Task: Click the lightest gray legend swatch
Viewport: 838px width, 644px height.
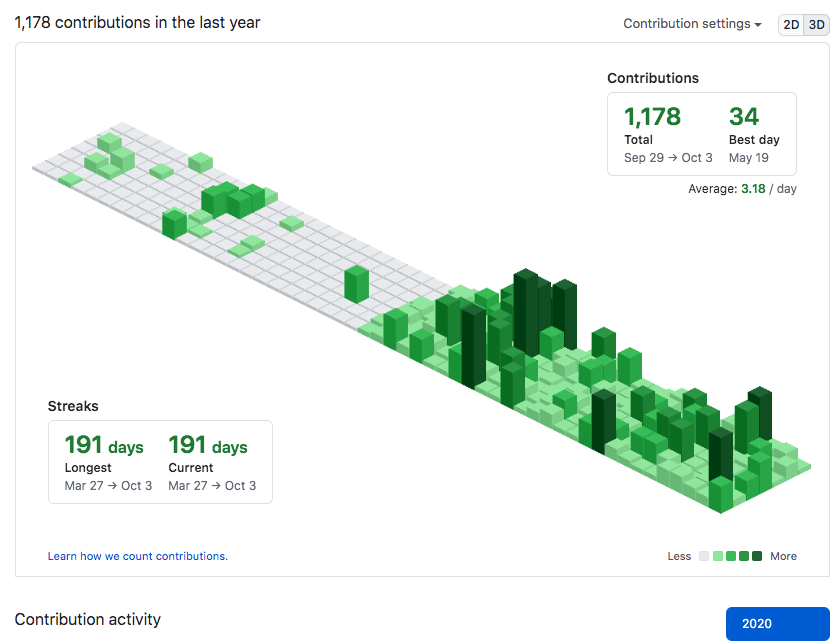Action: [704, 556]
